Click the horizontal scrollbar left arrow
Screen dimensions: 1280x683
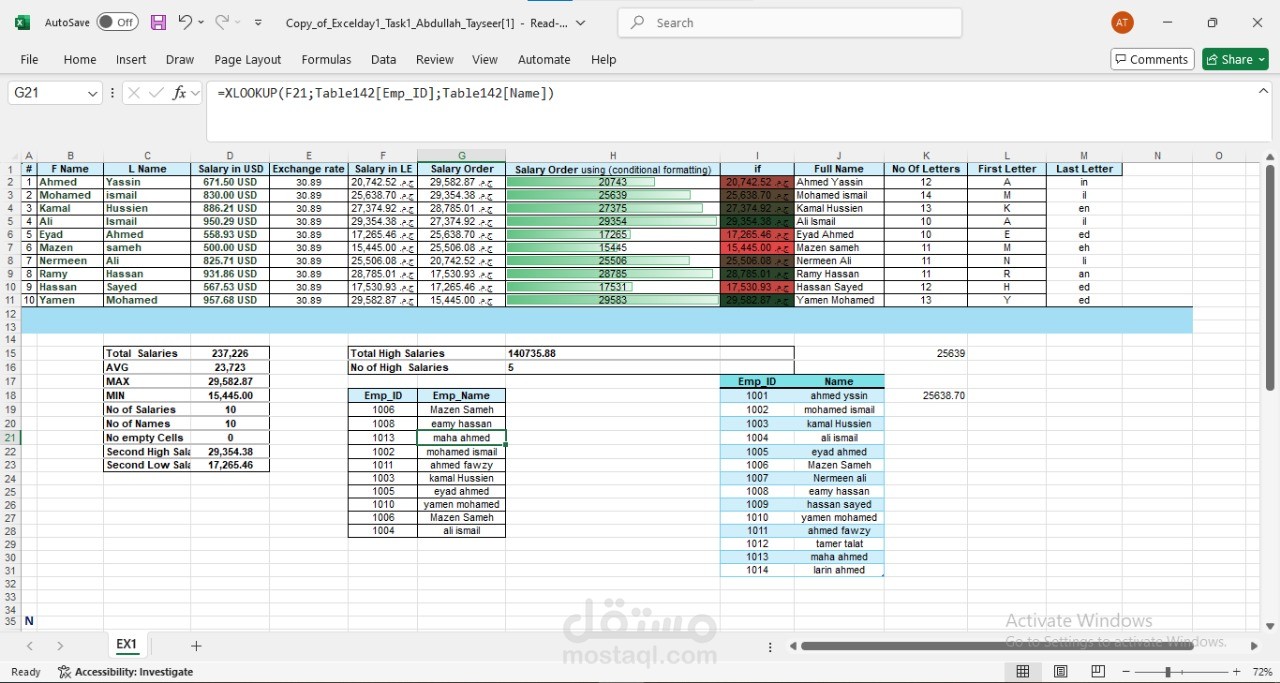click(x=793, y=646)
